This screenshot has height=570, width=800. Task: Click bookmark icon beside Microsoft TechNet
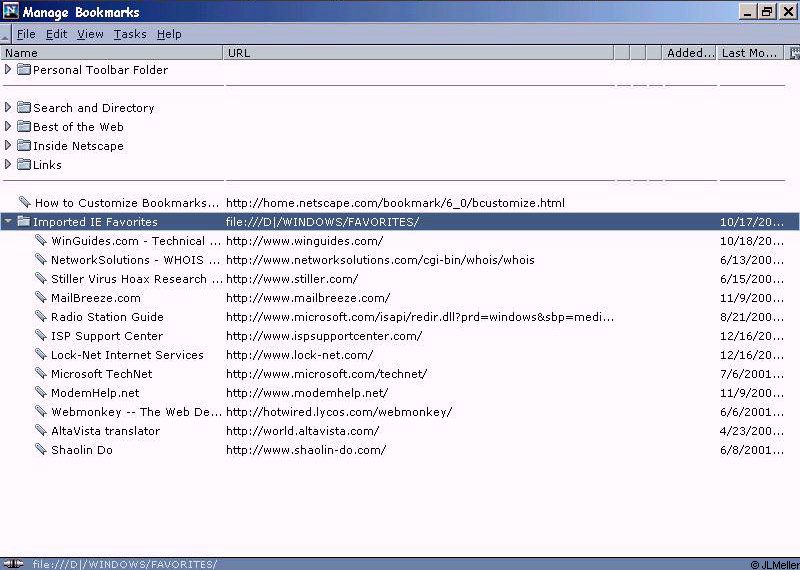click(x=41, y=373)
